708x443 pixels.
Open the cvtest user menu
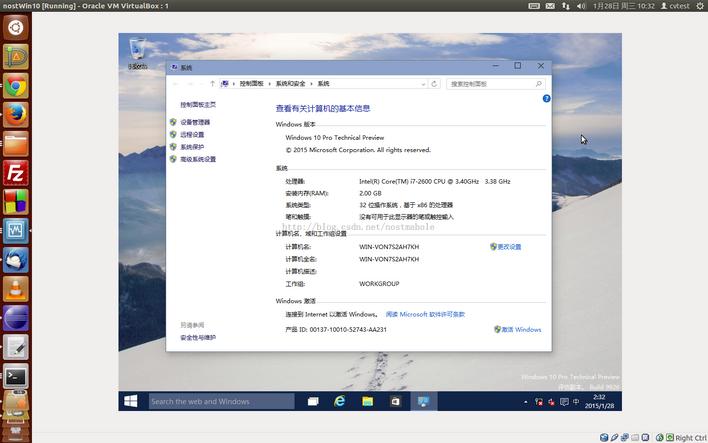click(x=675, y=6)
